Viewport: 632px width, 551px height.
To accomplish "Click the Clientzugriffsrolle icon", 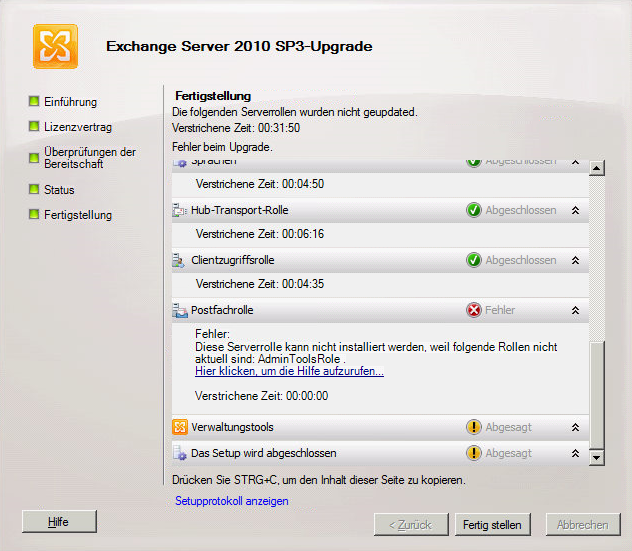I will pyautogui.click(x=179, y=260).
